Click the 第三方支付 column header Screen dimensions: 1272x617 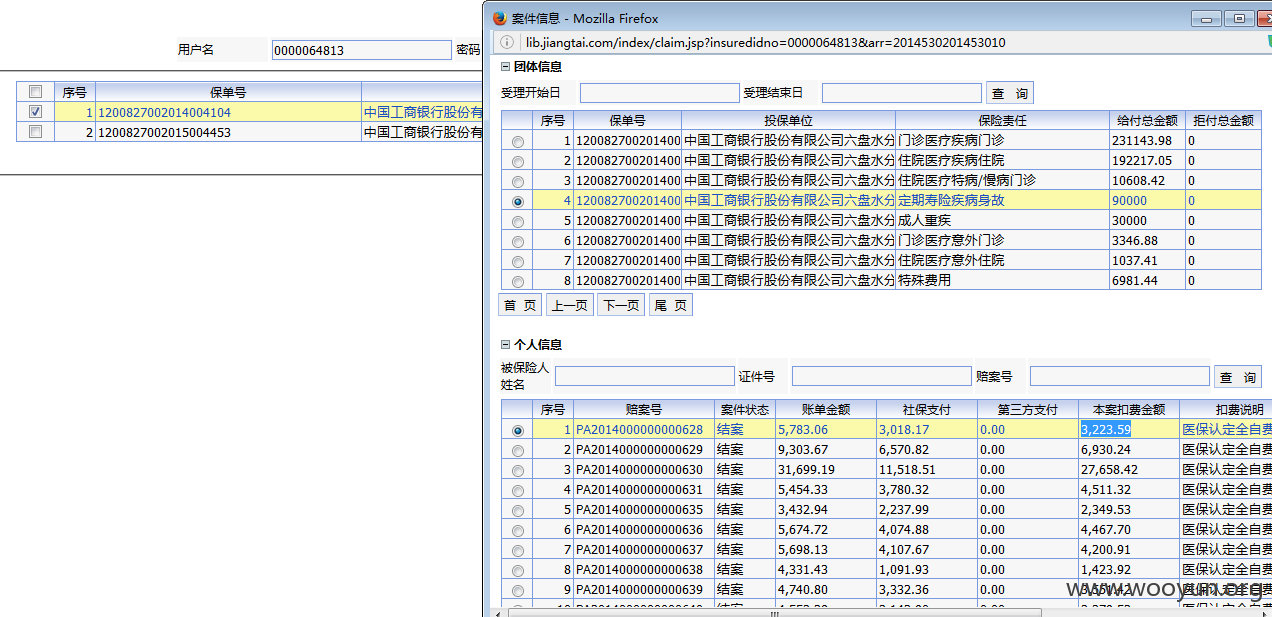point(1027,409)
